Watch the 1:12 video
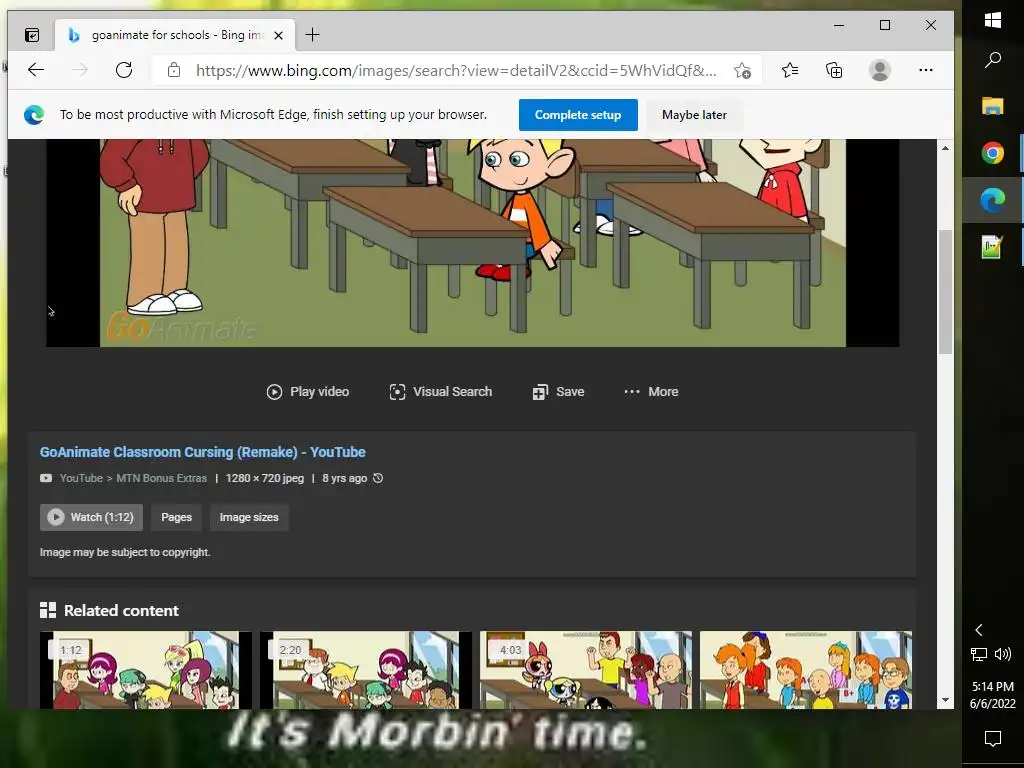1024x768 pixels. coord(91,517)
